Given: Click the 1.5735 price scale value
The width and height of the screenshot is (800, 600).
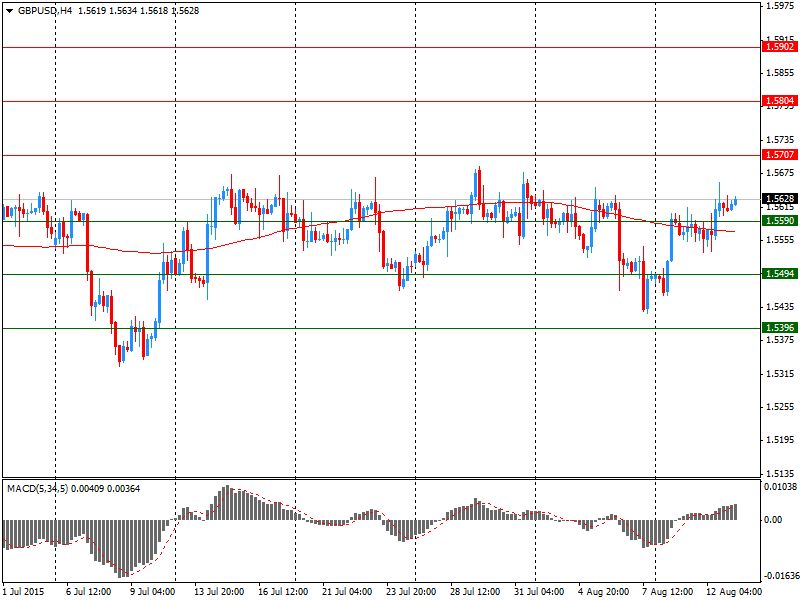Looking at the screenshot, I should pos(781,140).
